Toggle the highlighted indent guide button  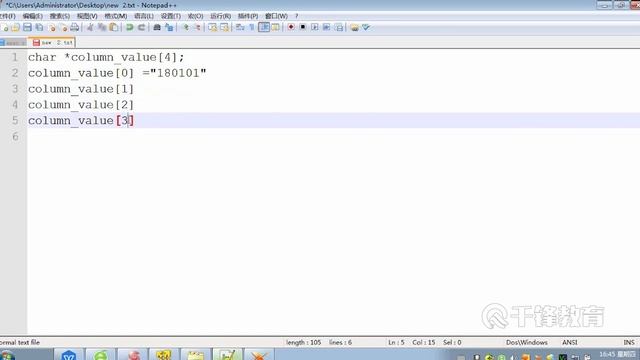pos(264,27)
